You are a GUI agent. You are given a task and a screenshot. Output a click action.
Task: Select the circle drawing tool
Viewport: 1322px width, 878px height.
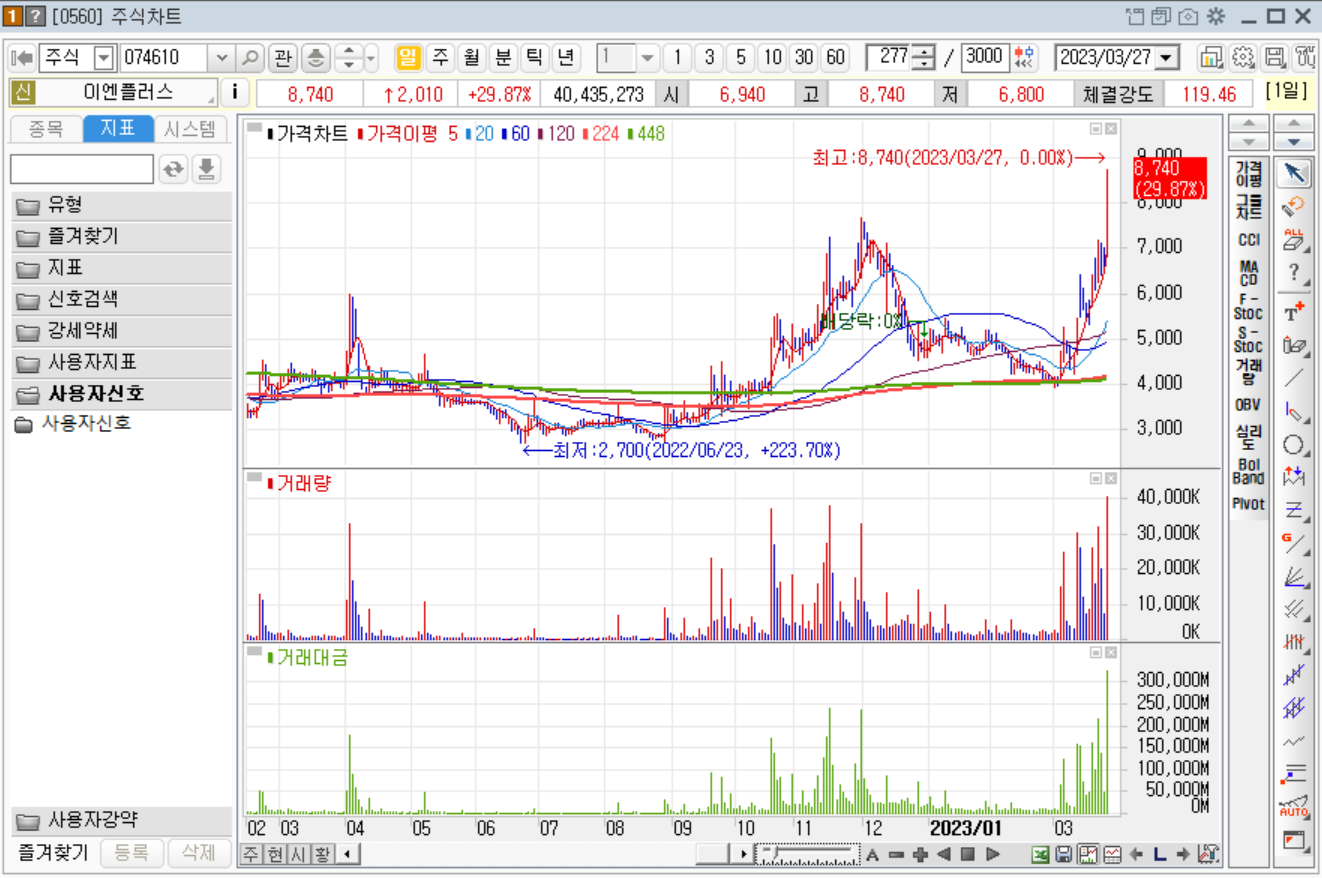pos(1295,444)
